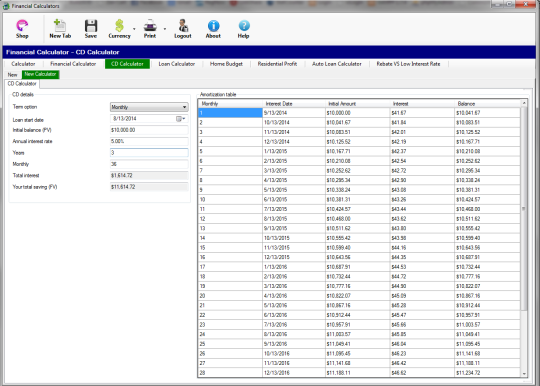
Task: Click the interest cell $46.23
Action: pos(422,354)
